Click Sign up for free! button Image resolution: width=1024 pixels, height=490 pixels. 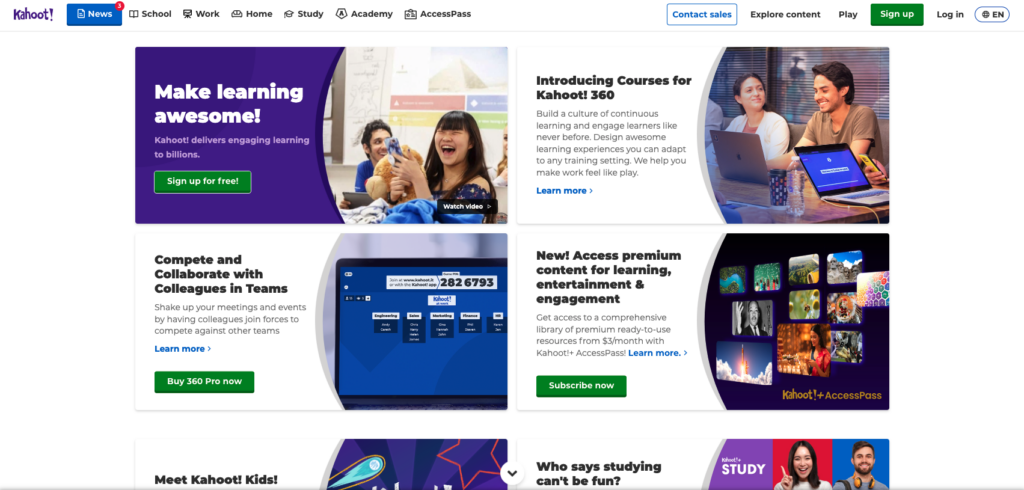point(202,182)
